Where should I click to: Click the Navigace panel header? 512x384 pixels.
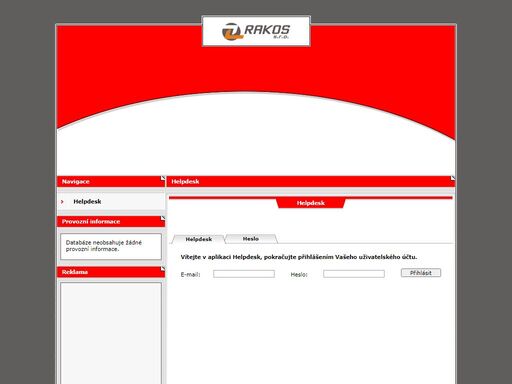(111, 181)
